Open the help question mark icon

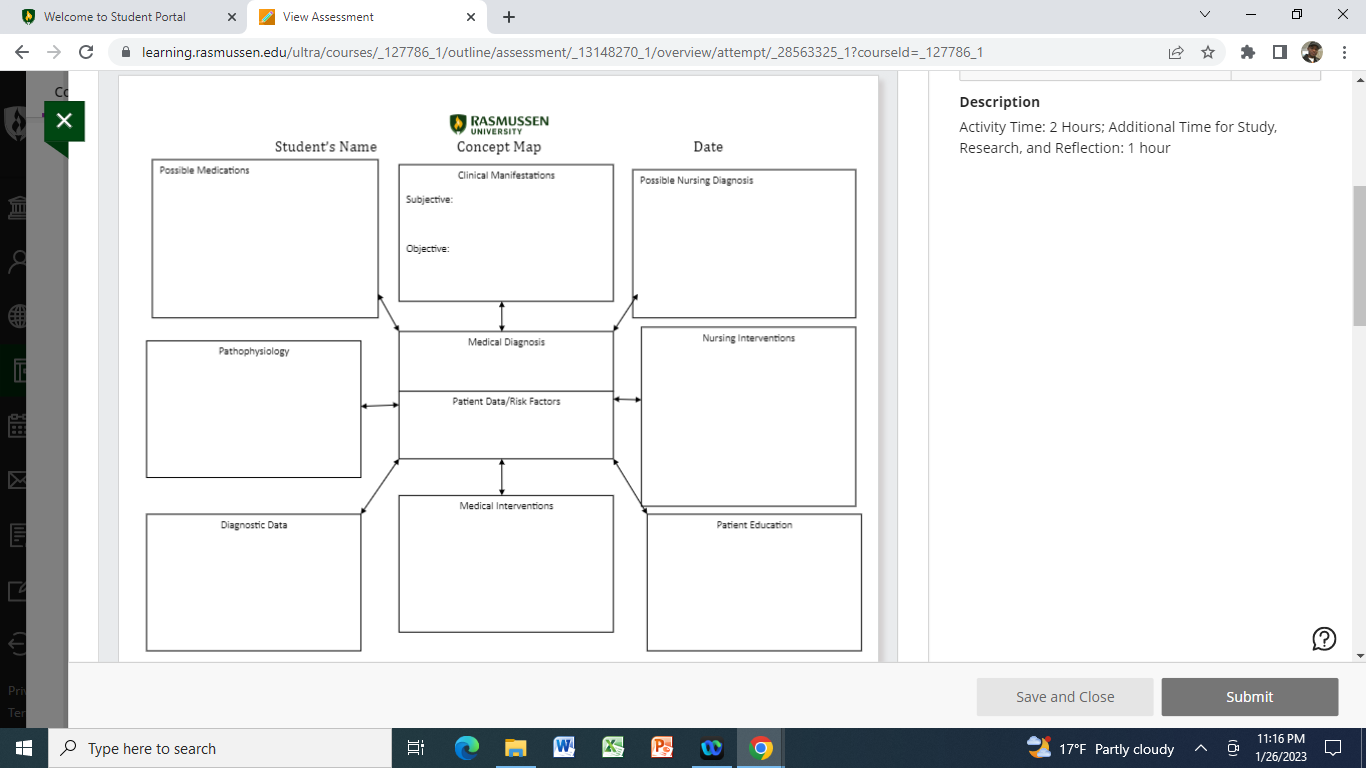1324,639
